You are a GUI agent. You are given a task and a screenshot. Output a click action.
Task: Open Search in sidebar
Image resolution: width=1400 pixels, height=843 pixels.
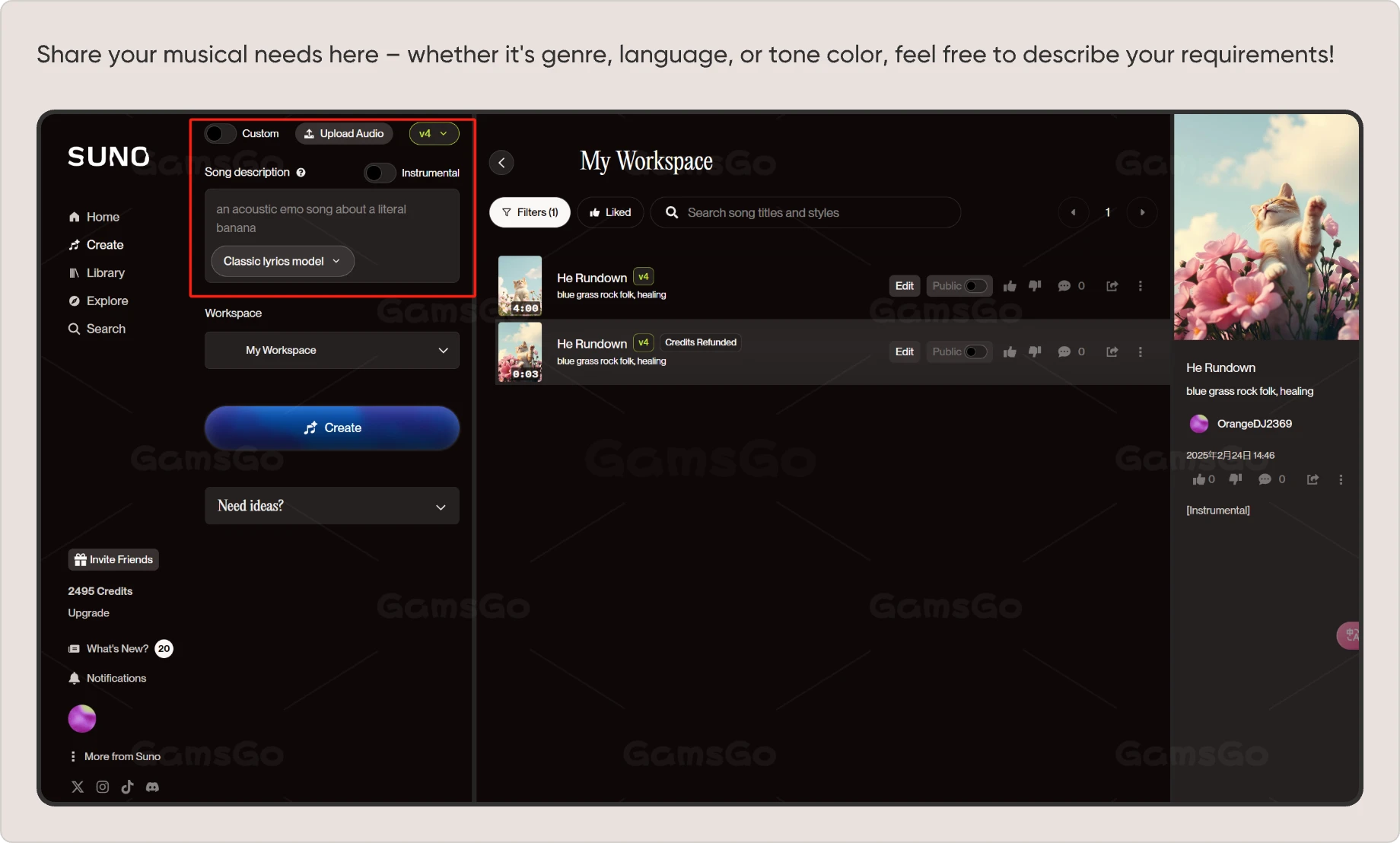point(97,329)
